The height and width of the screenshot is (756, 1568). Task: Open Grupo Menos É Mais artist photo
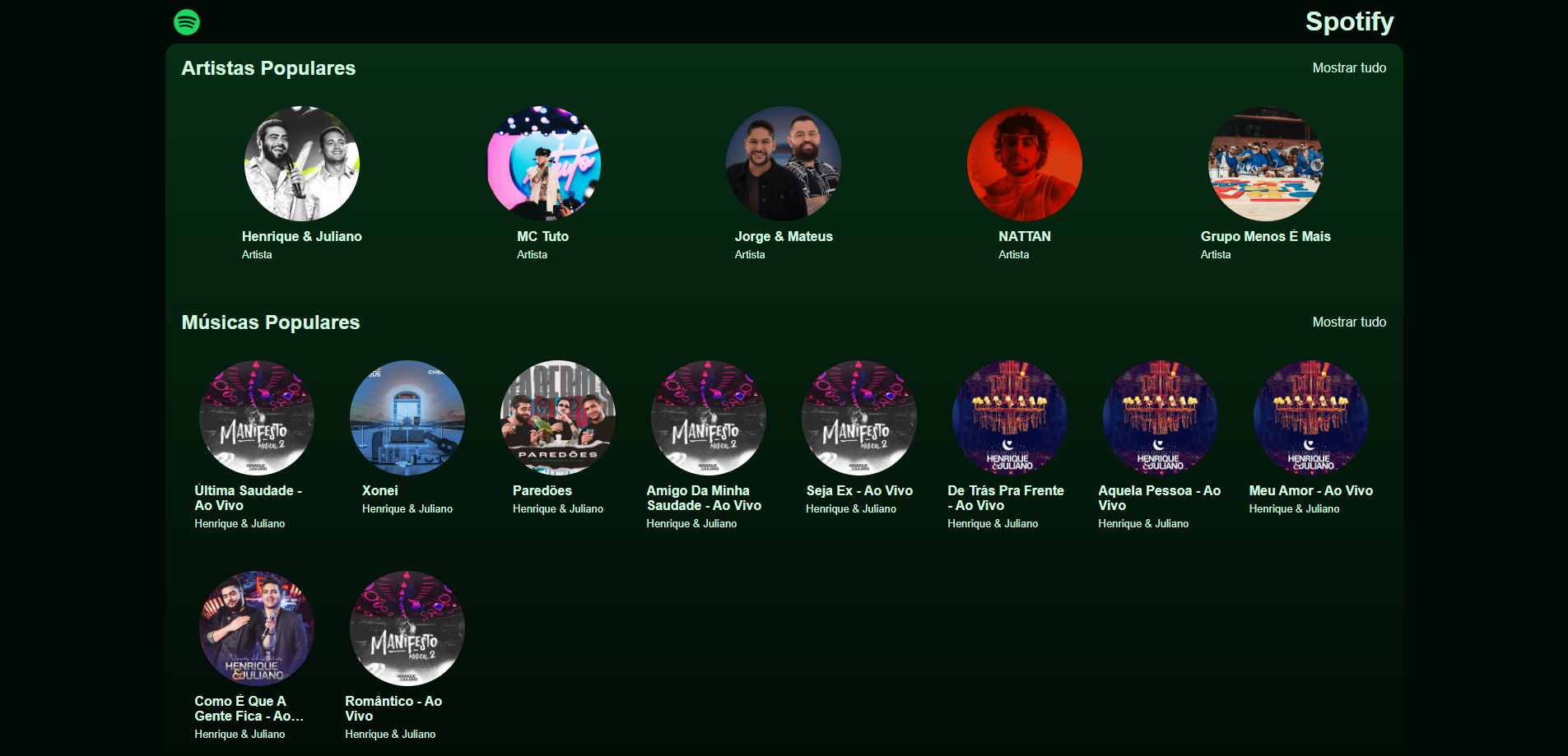click(1266, 164)
